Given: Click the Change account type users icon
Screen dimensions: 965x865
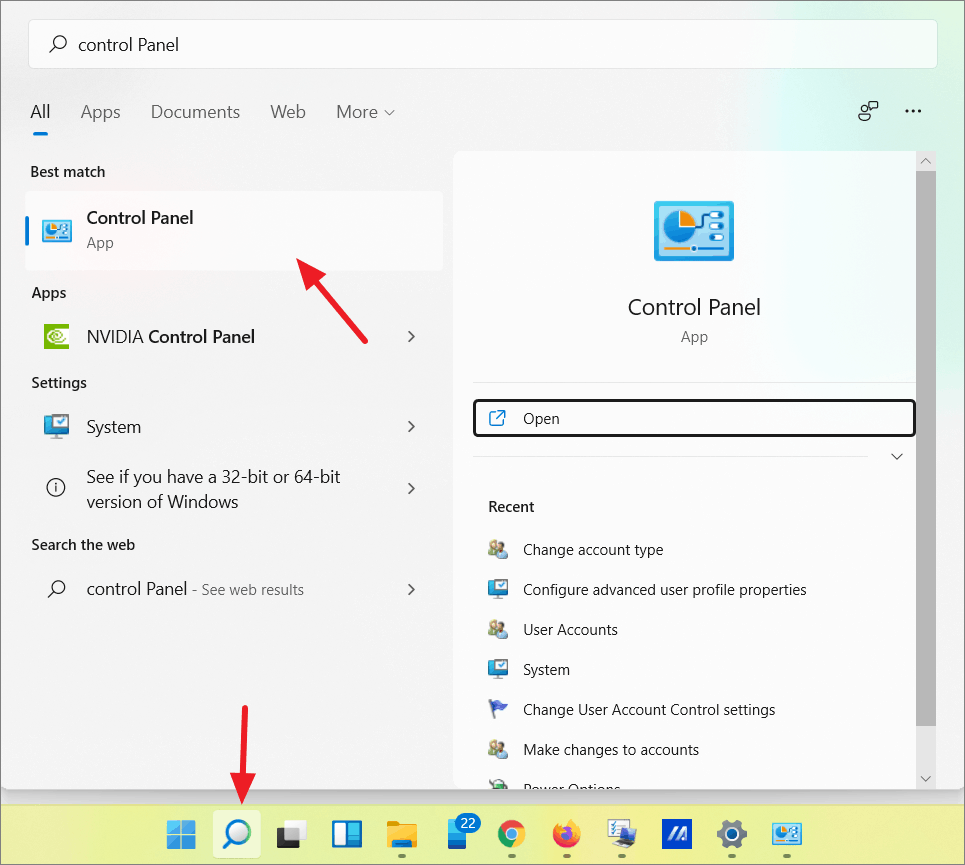Looking at the screenshot, I should coord(498,549).
